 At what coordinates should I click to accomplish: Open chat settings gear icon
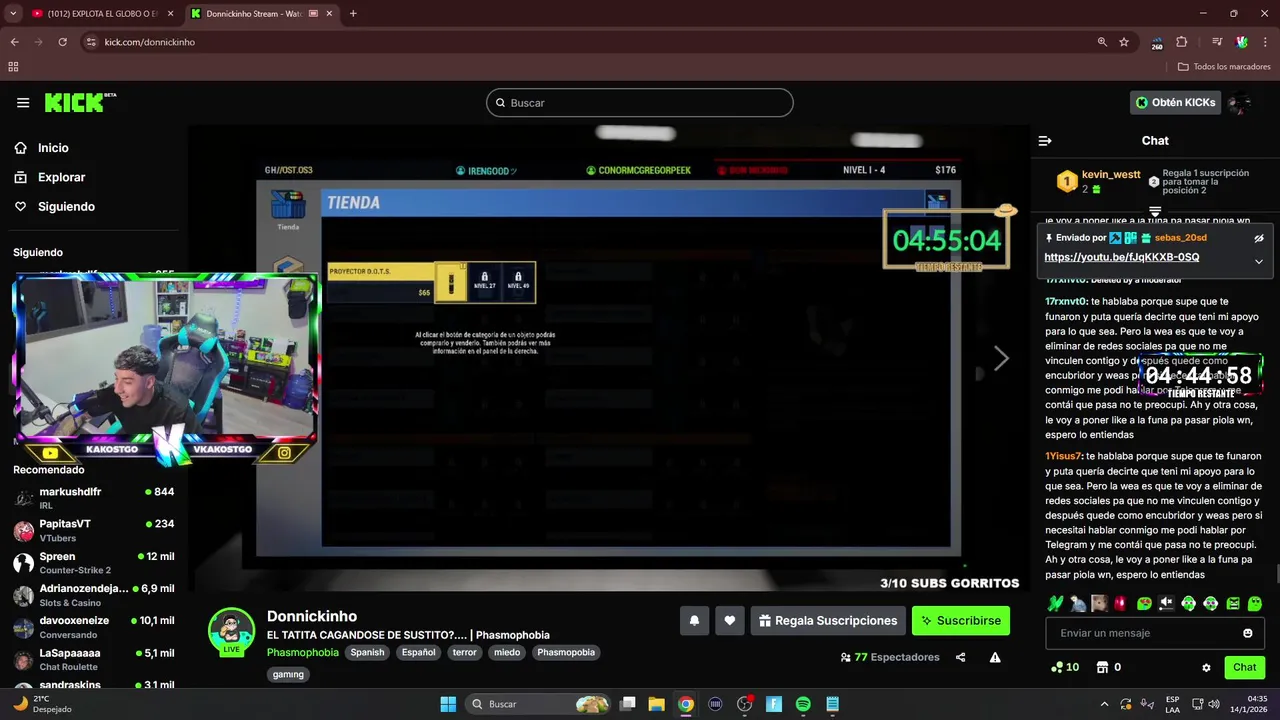click(x=1206, y=667)
